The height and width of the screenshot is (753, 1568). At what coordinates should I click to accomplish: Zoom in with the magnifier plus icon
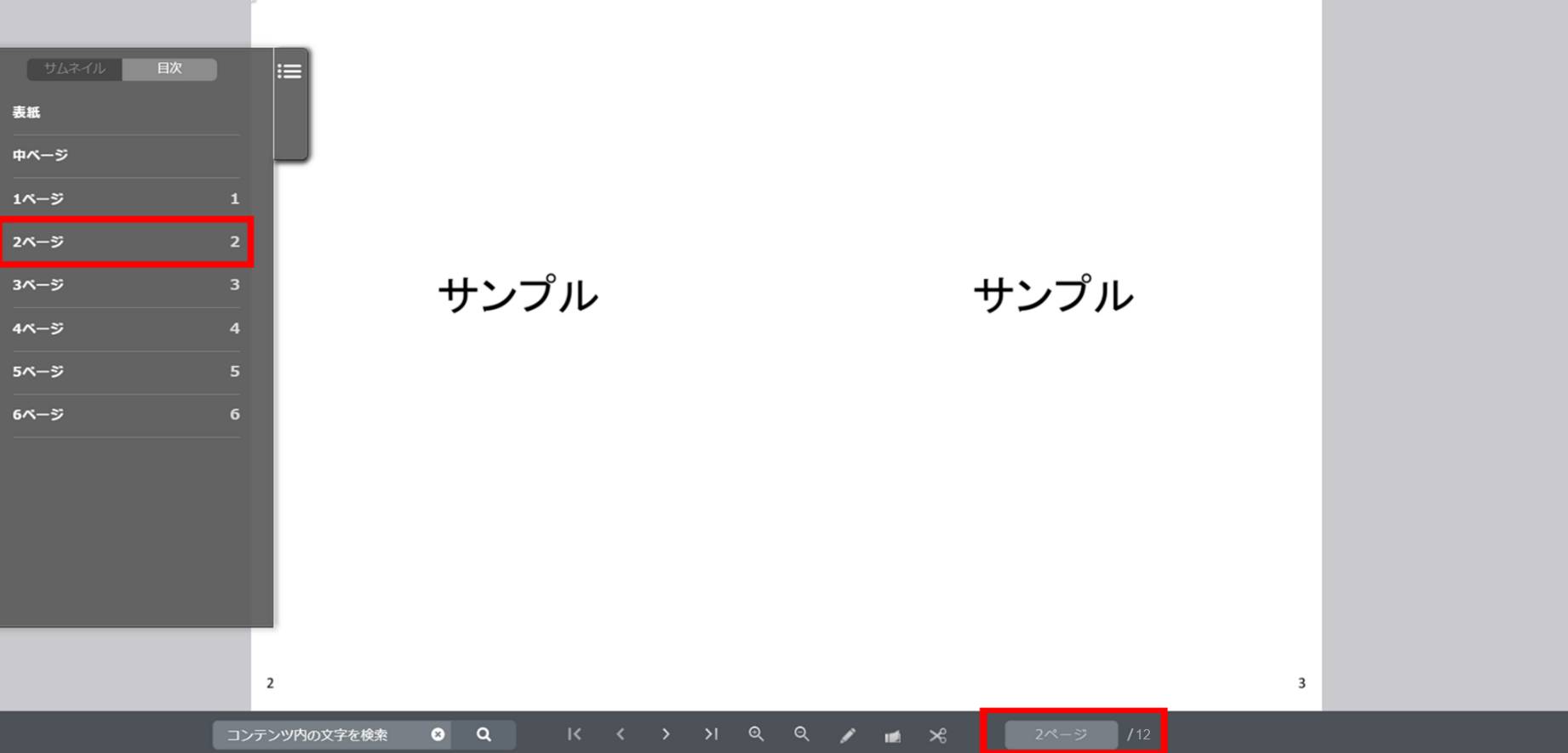coord(756,733)
